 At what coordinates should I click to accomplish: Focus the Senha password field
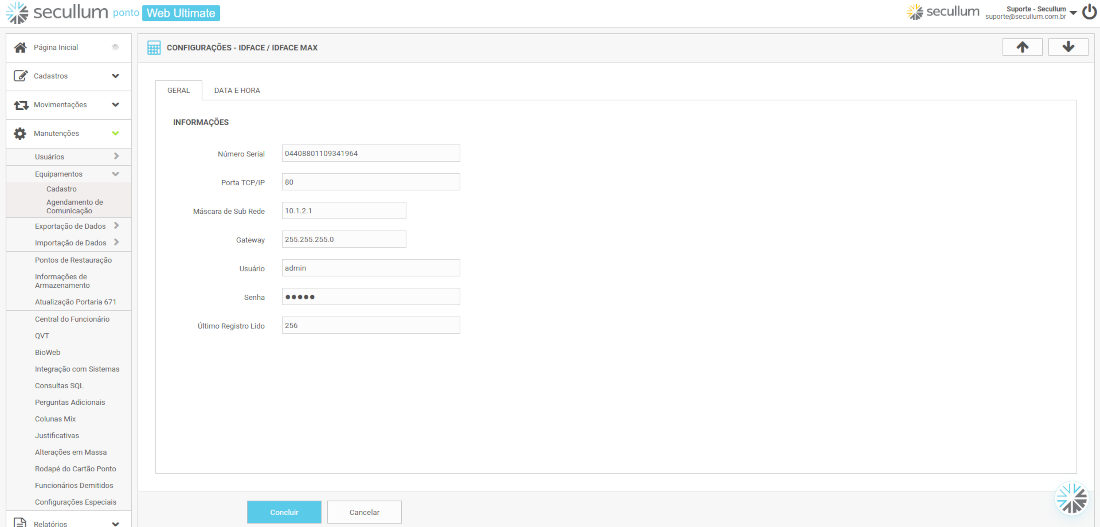(x=370, y=297)
